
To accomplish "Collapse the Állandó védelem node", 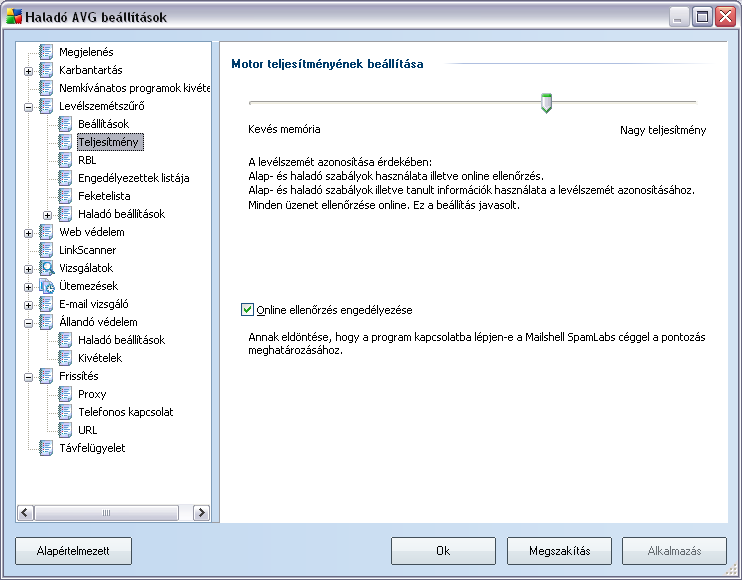I will coord(28,324).
